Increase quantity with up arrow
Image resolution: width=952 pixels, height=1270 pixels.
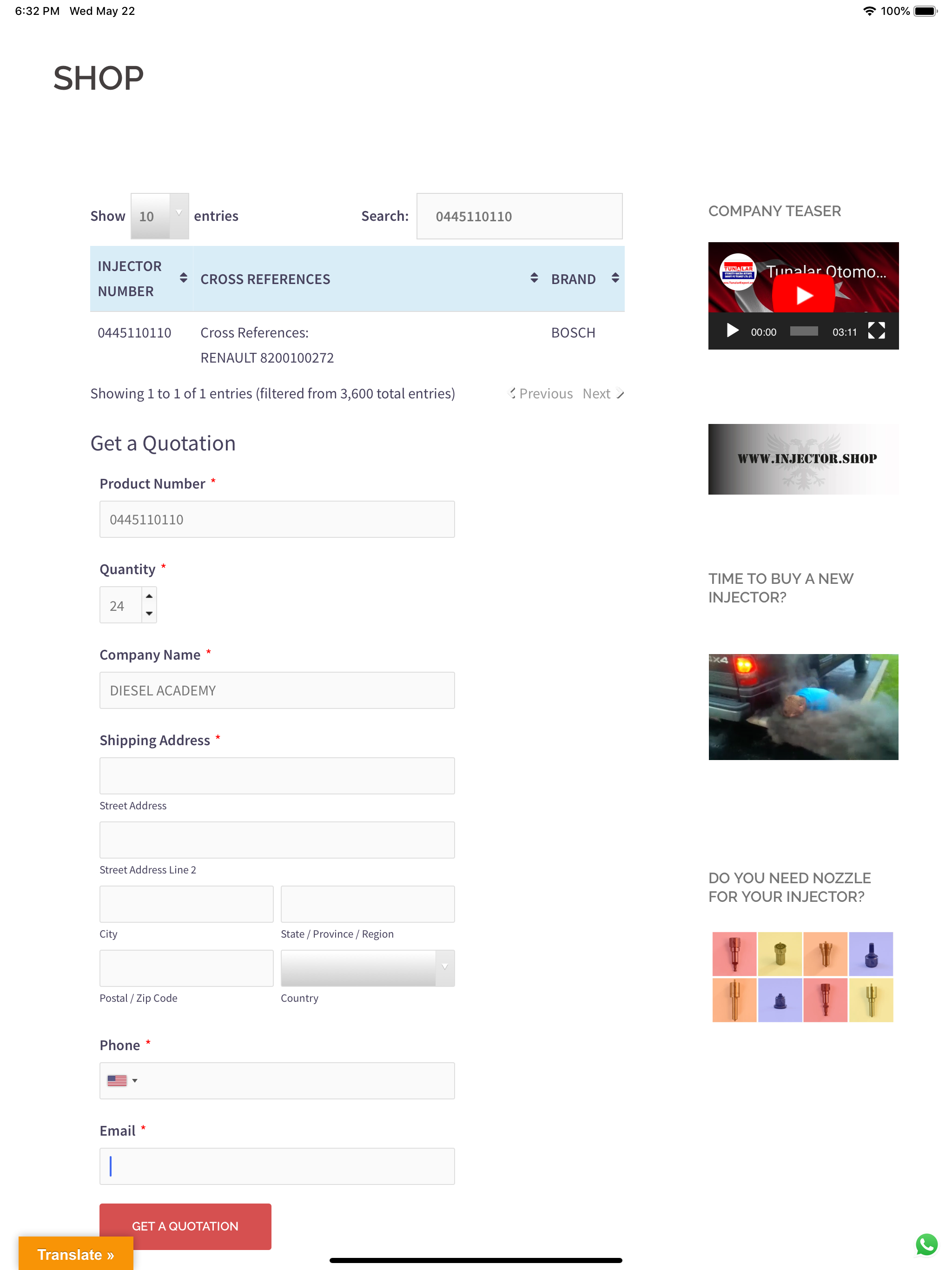pyautogui.click(x=149, y=596)
